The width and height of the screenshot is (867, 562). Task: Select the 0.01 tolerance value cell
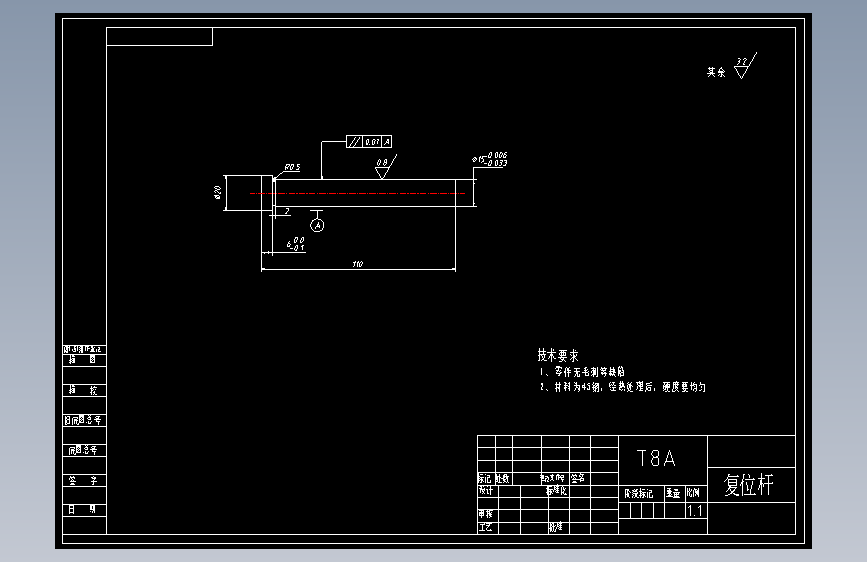(372, 142)
